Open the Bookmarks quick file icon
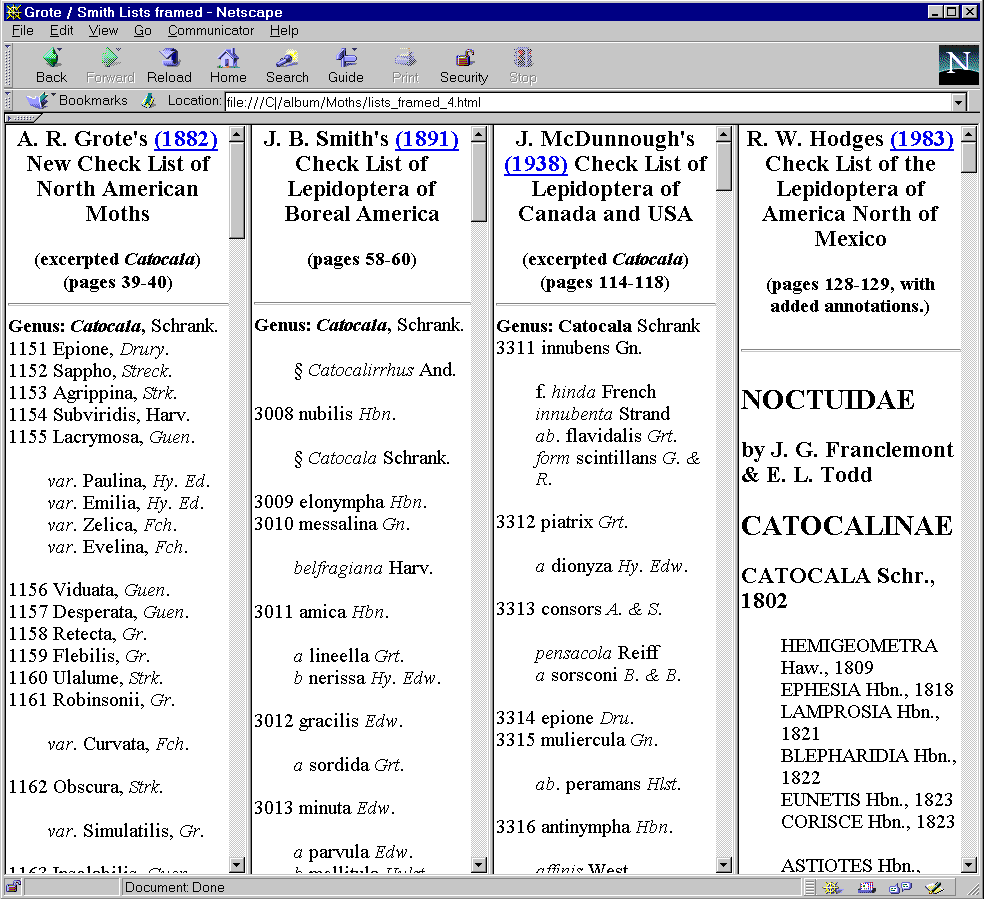 (x=38, y=101)
